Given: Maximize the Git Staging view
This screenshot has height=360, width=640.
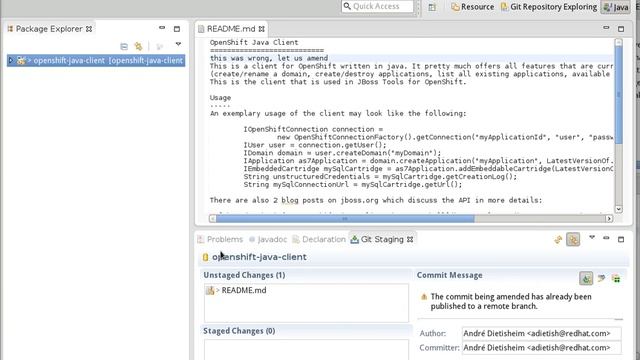Looking at the screenshot, I should pos(621,240).
